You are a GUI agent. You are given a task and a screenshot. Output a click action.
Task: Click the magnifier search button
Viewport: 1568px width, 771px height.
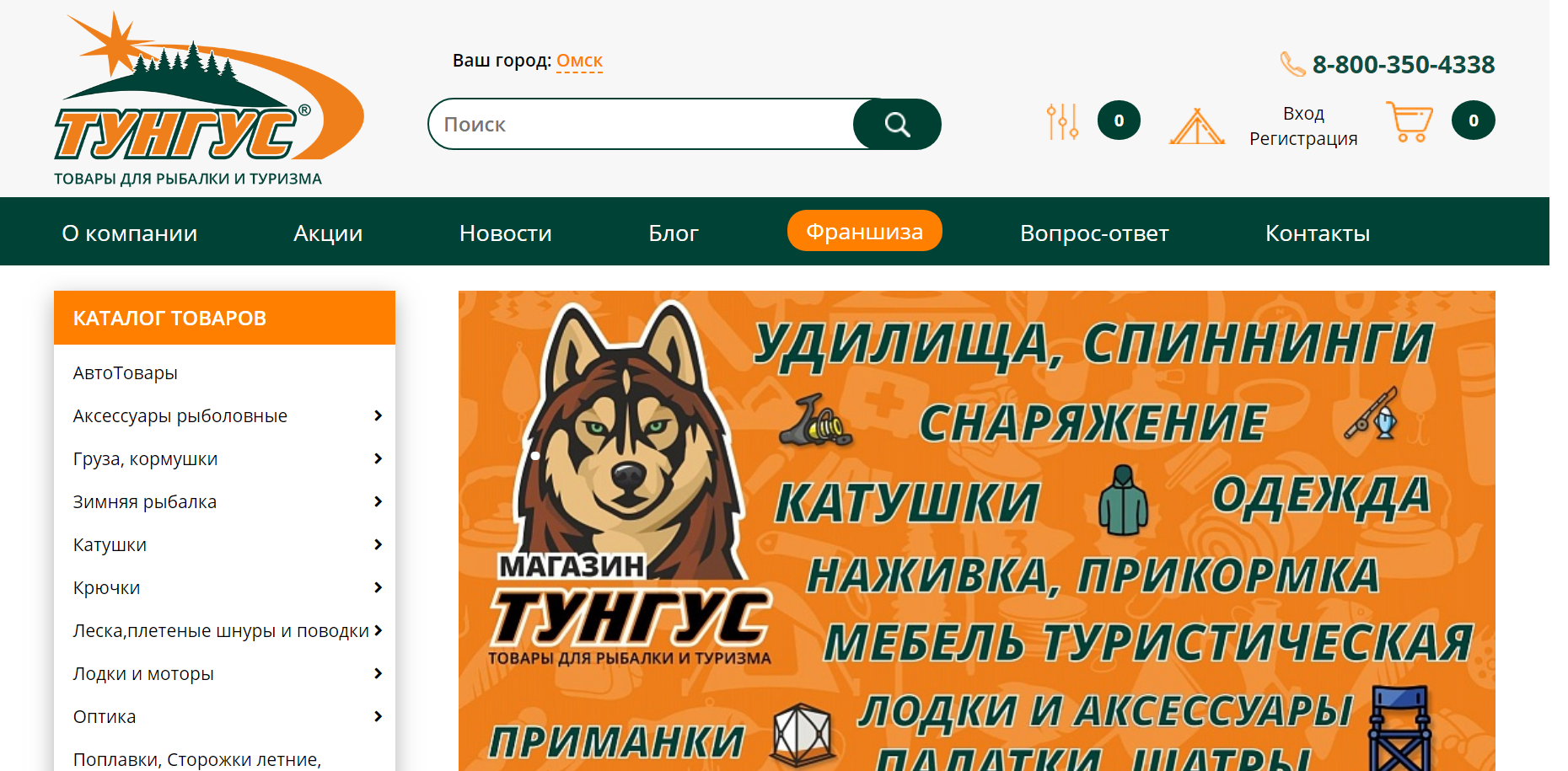897,125
